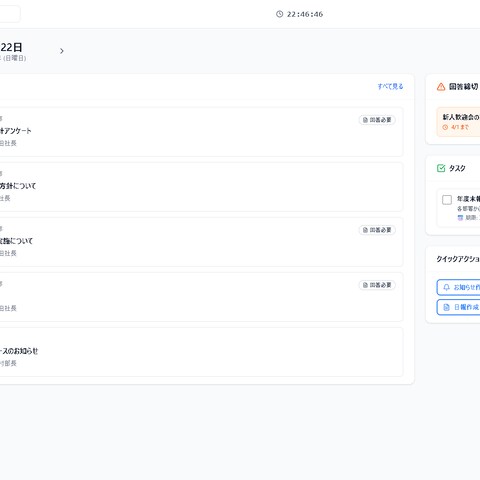Image resolution: width=480 pixels, height=480 pixels.
Task: Click 回答必要 badge on third notice
Action: [x=377, y=230]
